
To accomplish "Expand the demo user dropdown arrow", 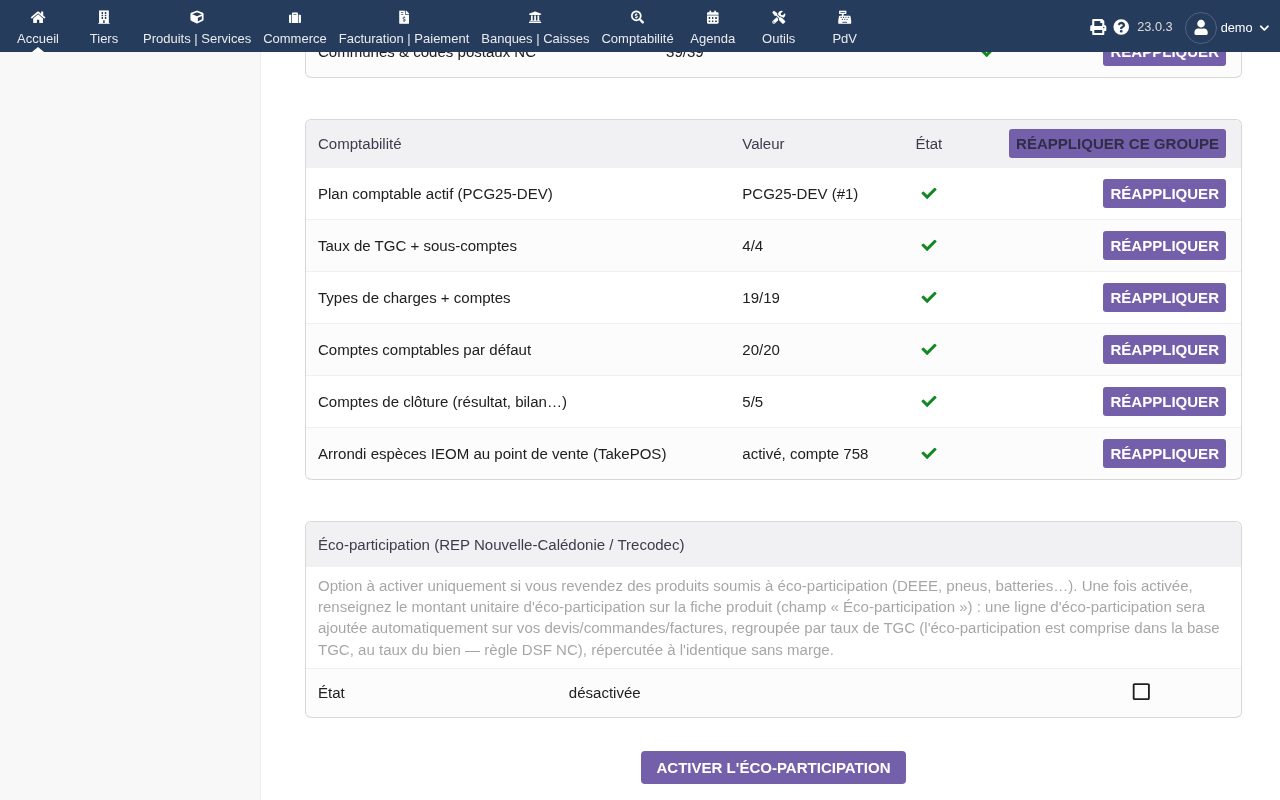I will (x=1264, y=28).
